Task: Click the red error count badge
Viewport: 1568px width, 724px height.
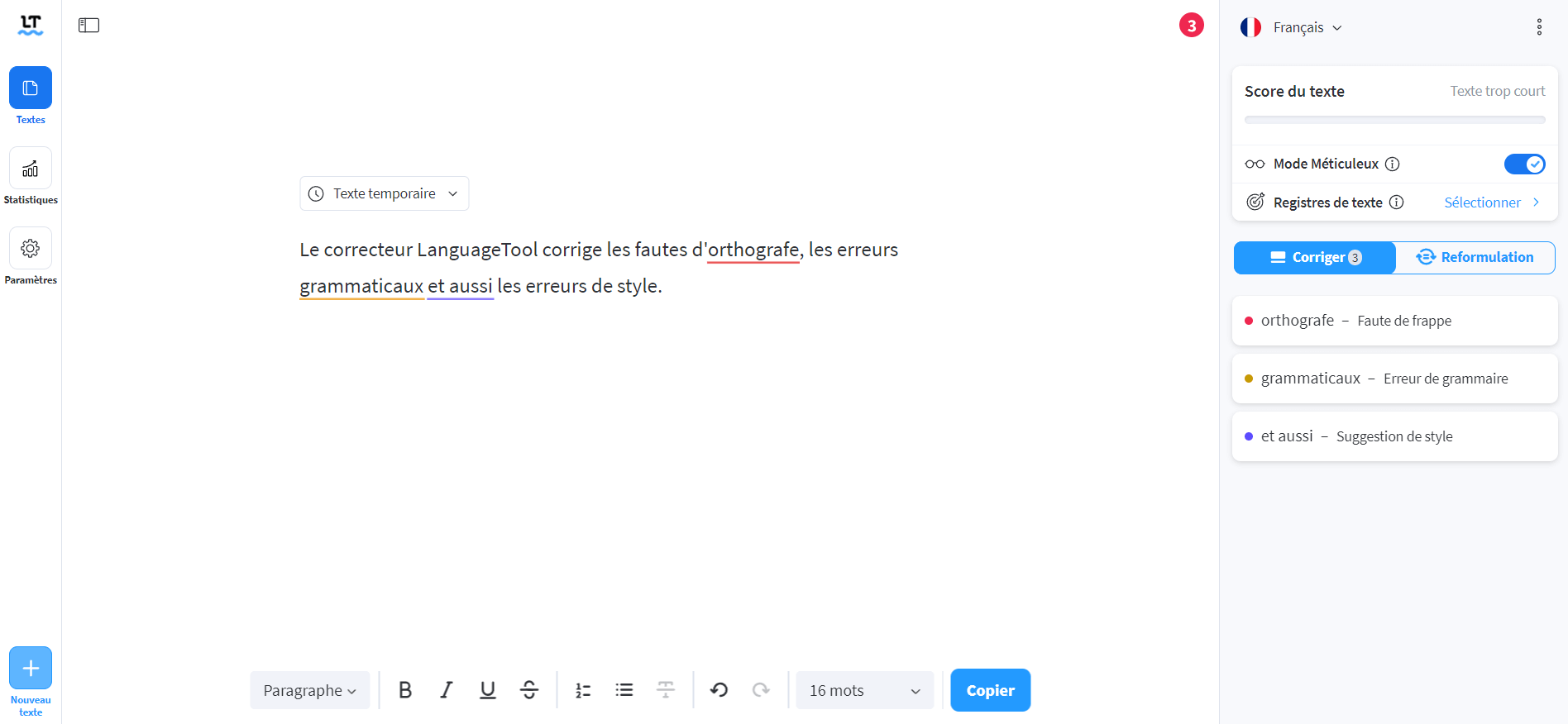Action: 1191,26
